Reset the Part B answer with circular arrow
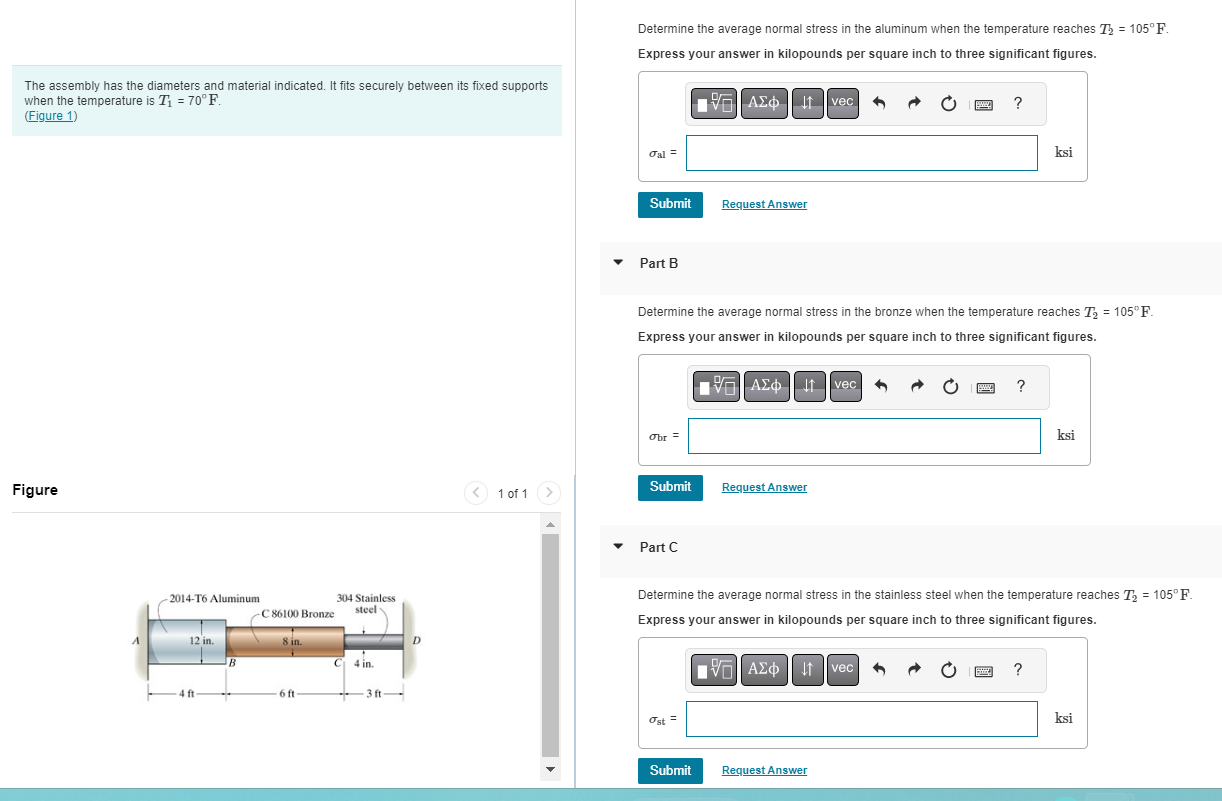 pyautogui.click(x=951, y=386)
